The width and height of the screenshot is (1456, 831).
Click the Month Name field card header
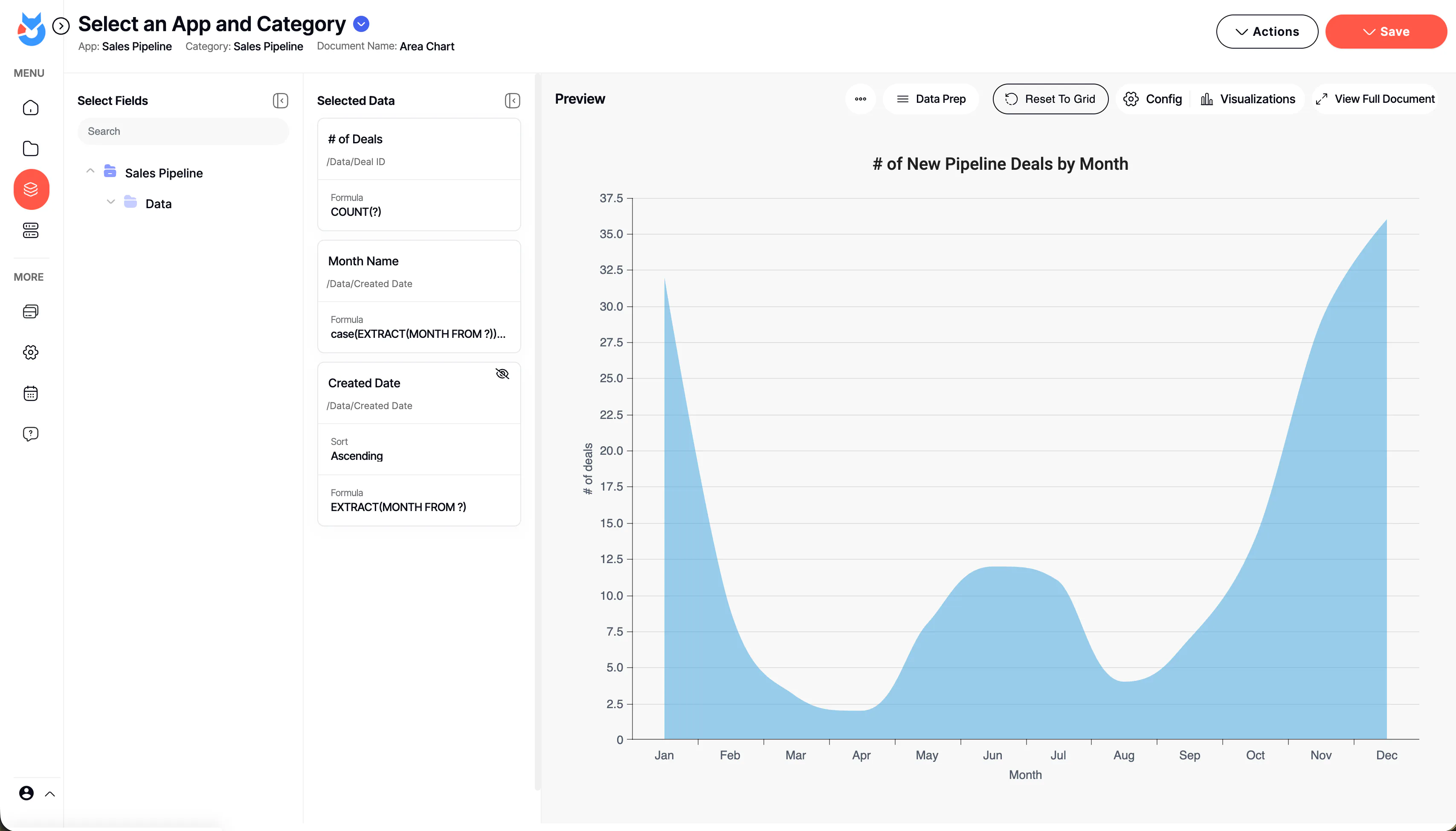419,271
